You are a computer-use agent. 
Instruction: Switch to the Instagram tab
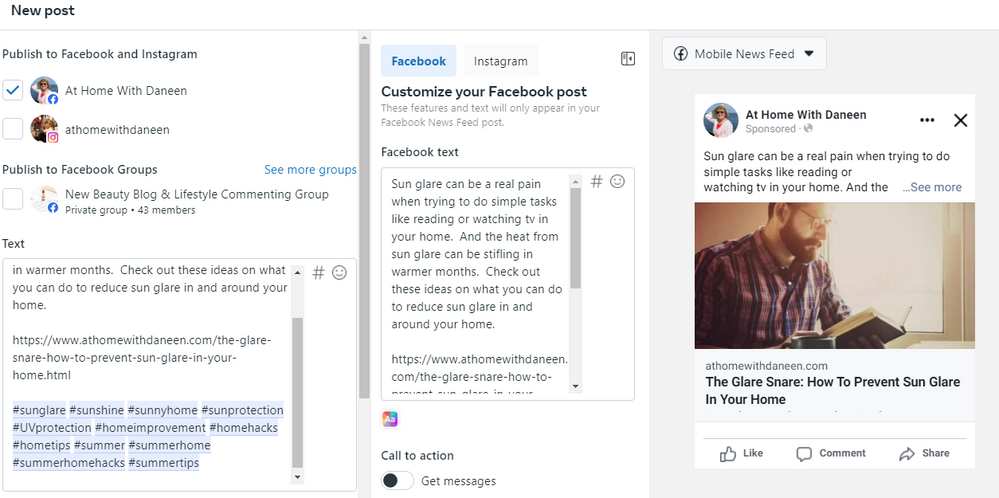point(500,61)
